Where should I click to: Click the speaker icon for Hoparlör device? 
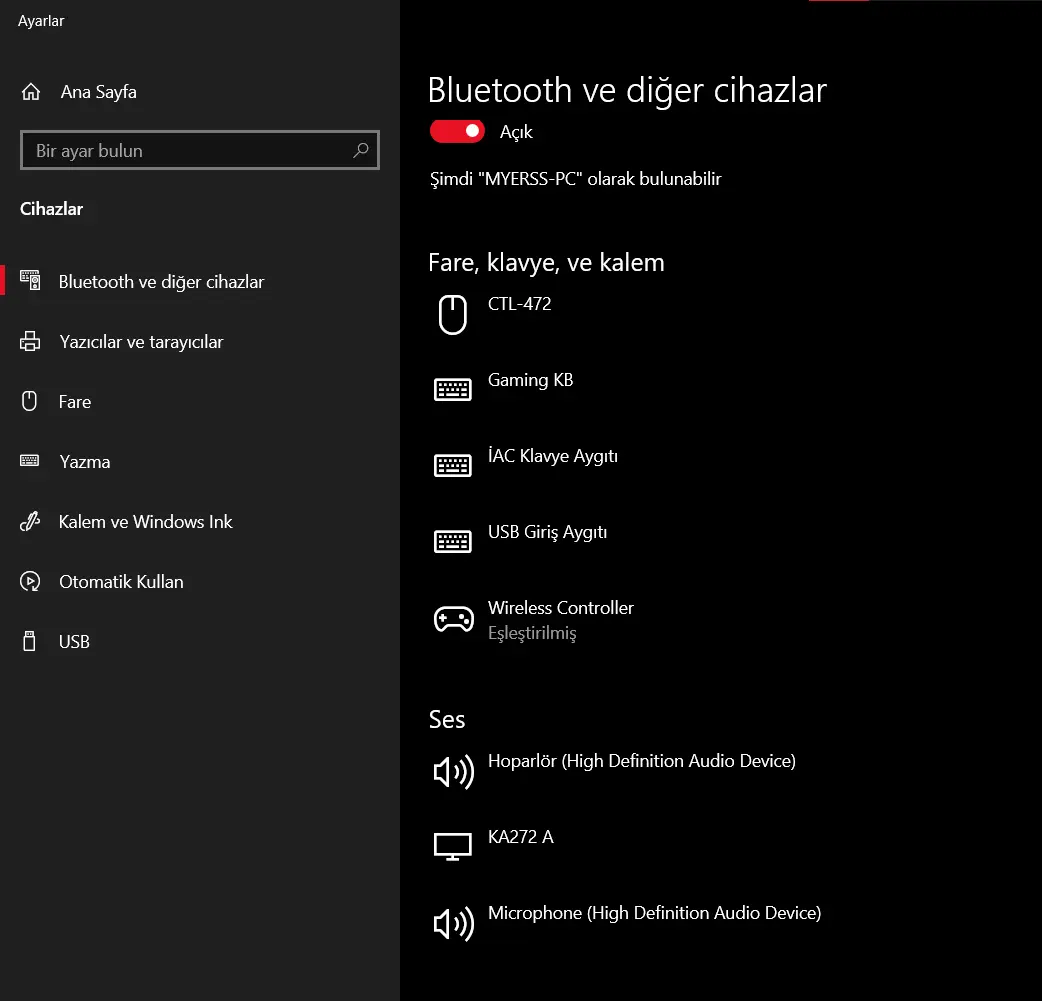click(453, 772)
